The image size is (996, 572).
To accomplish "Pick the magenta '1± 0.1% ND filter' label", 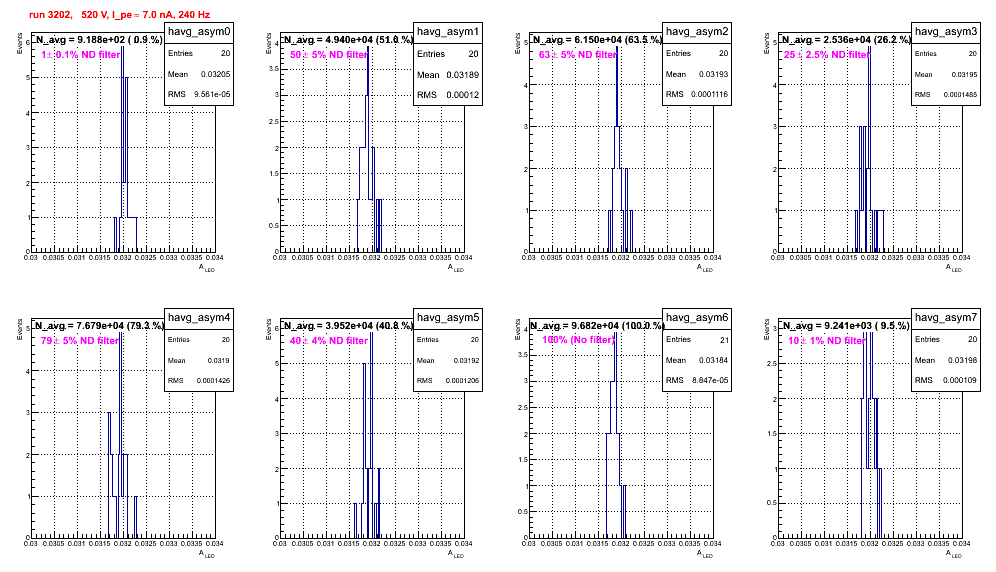I will pos(81,55).
